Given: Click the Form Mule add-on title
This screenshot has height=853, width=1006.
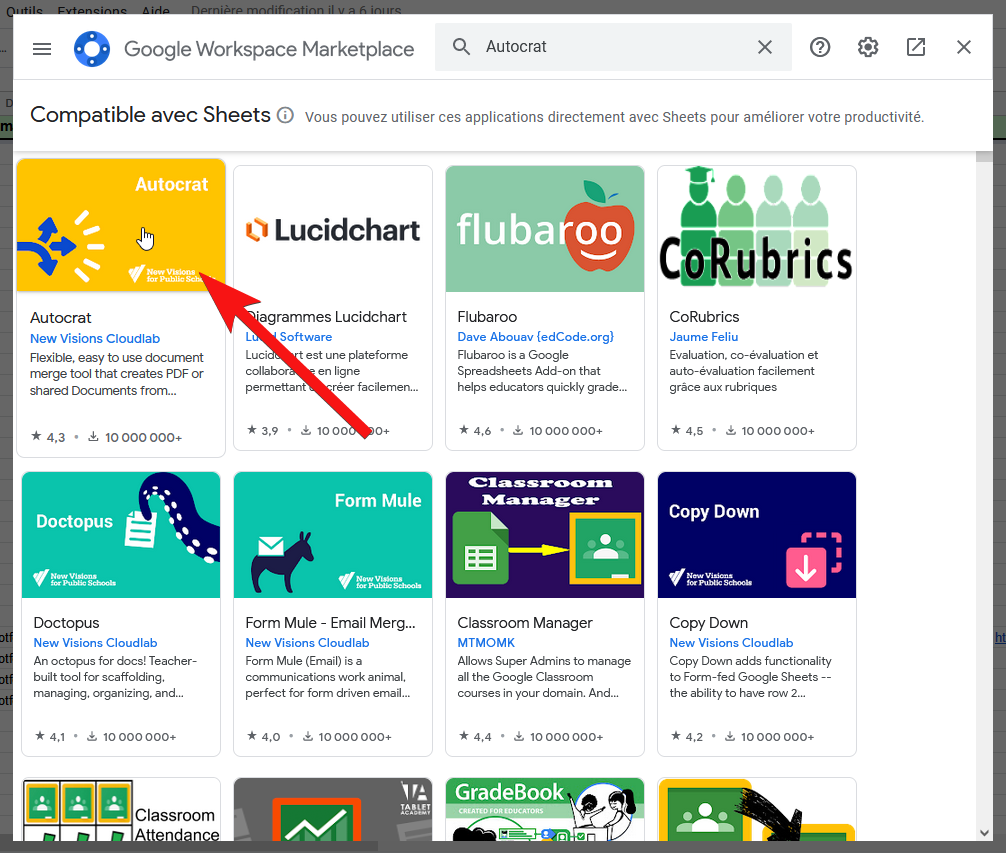Looking at the screenshot, I should (330, 623).
